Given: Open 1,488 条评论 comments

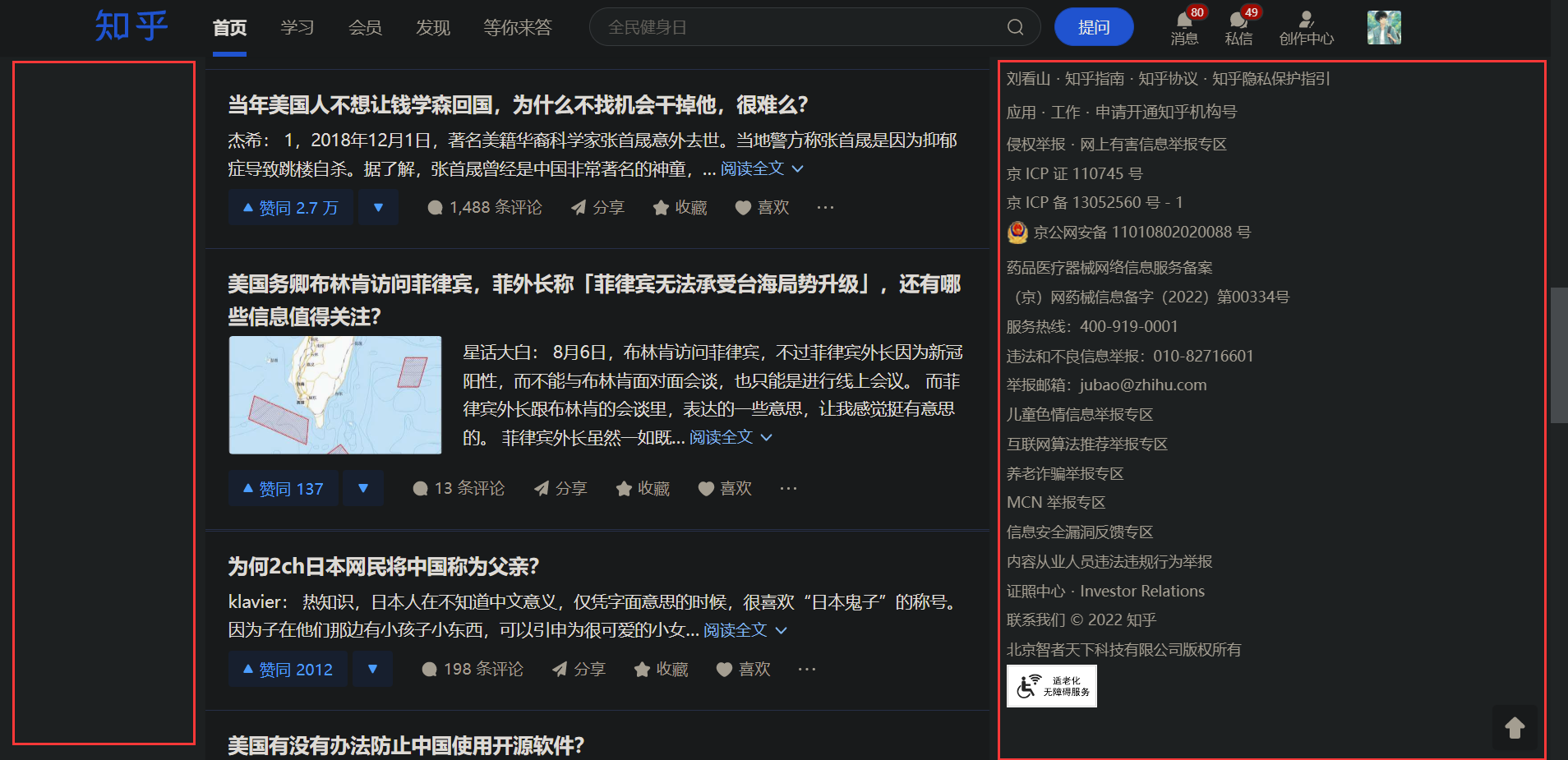Looking at the screenshot, I should pyautogui.click(x=485, y=207).
